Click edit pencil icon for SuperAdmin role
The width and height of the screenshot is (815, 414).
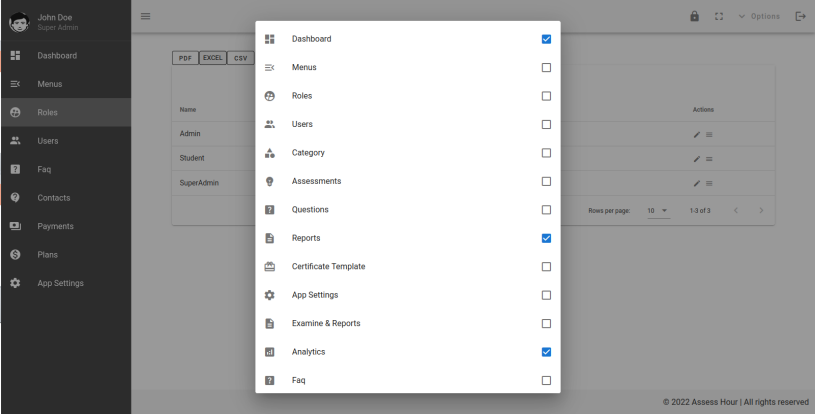696,184
